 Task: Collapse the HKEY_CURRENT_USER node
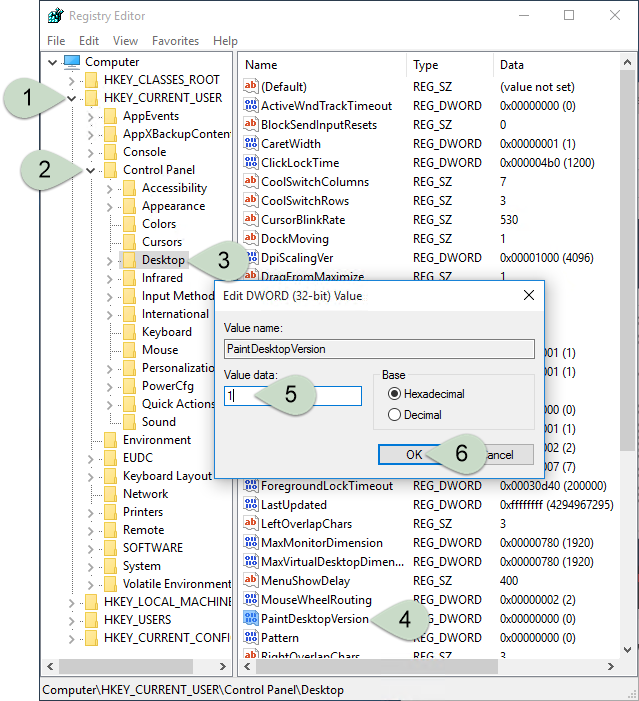coord(71,98)
